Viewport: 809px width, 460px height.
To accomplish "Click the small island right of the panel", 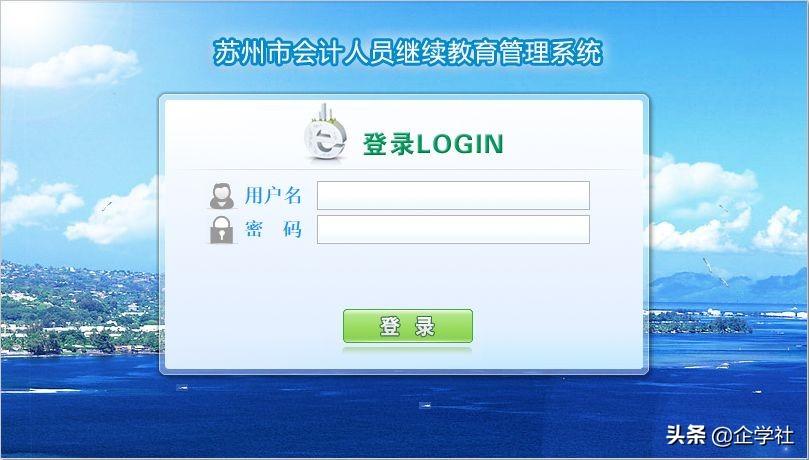I will point(700,323).
